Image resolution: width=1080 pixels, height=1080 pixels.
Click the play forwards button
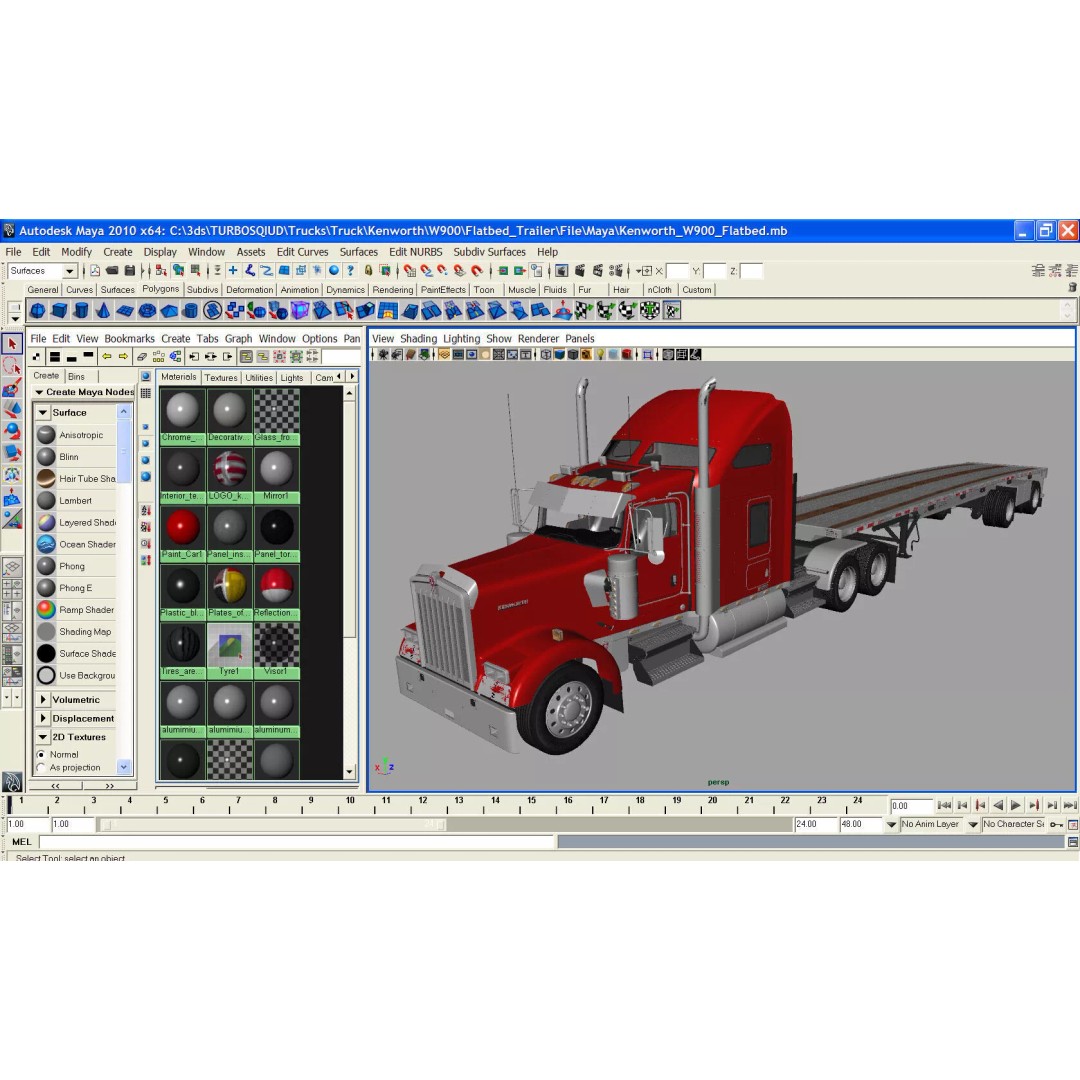tap(1016, 805)
